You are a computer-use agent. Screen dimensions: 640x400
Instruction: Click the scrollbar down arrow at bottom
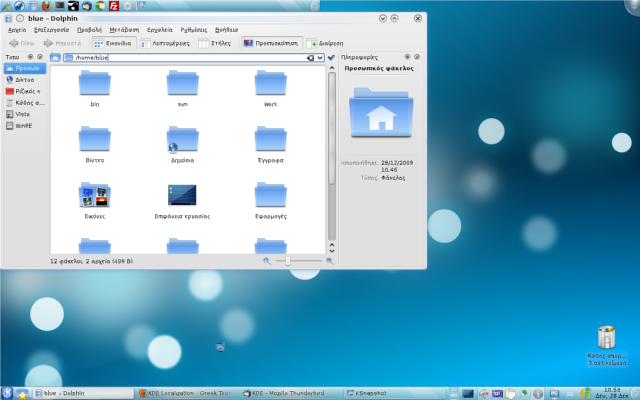pos(332,251)
